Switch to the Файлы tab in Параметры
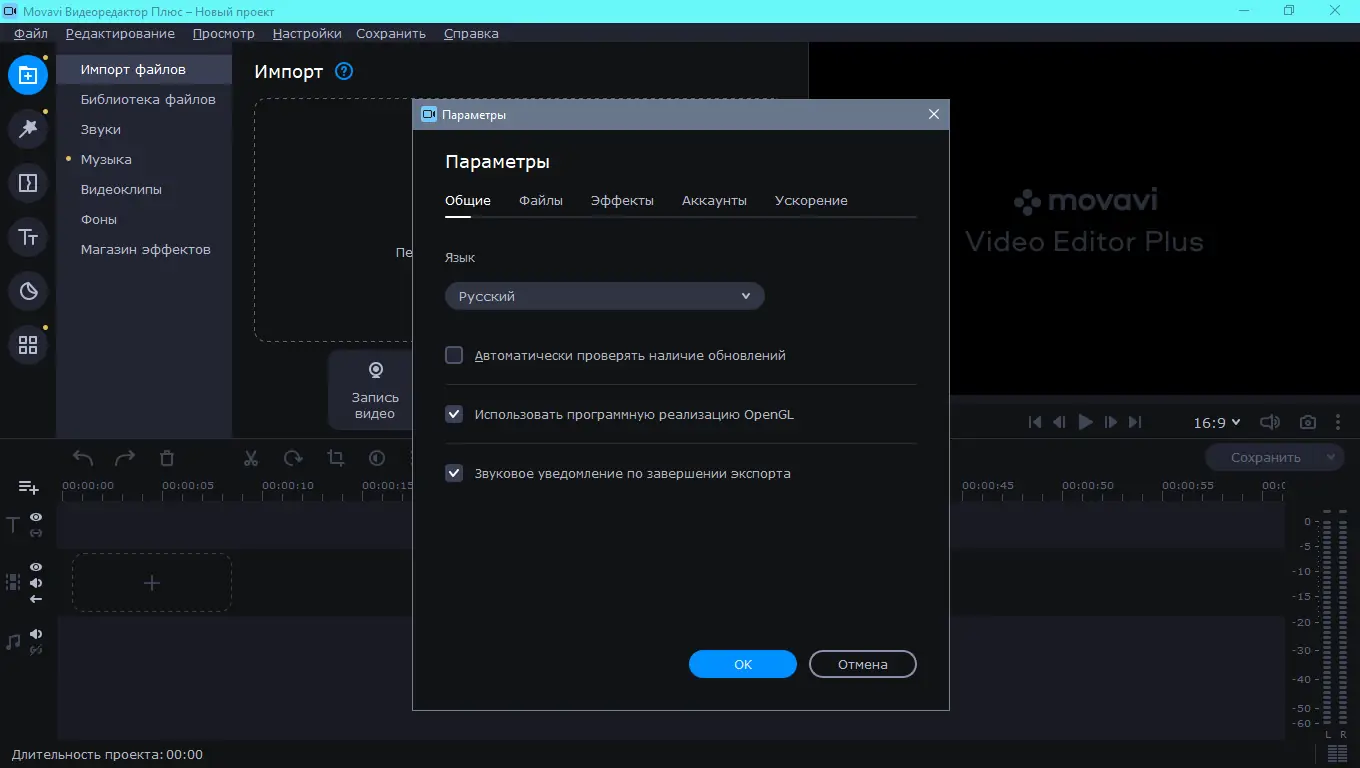 click(540, 200)
